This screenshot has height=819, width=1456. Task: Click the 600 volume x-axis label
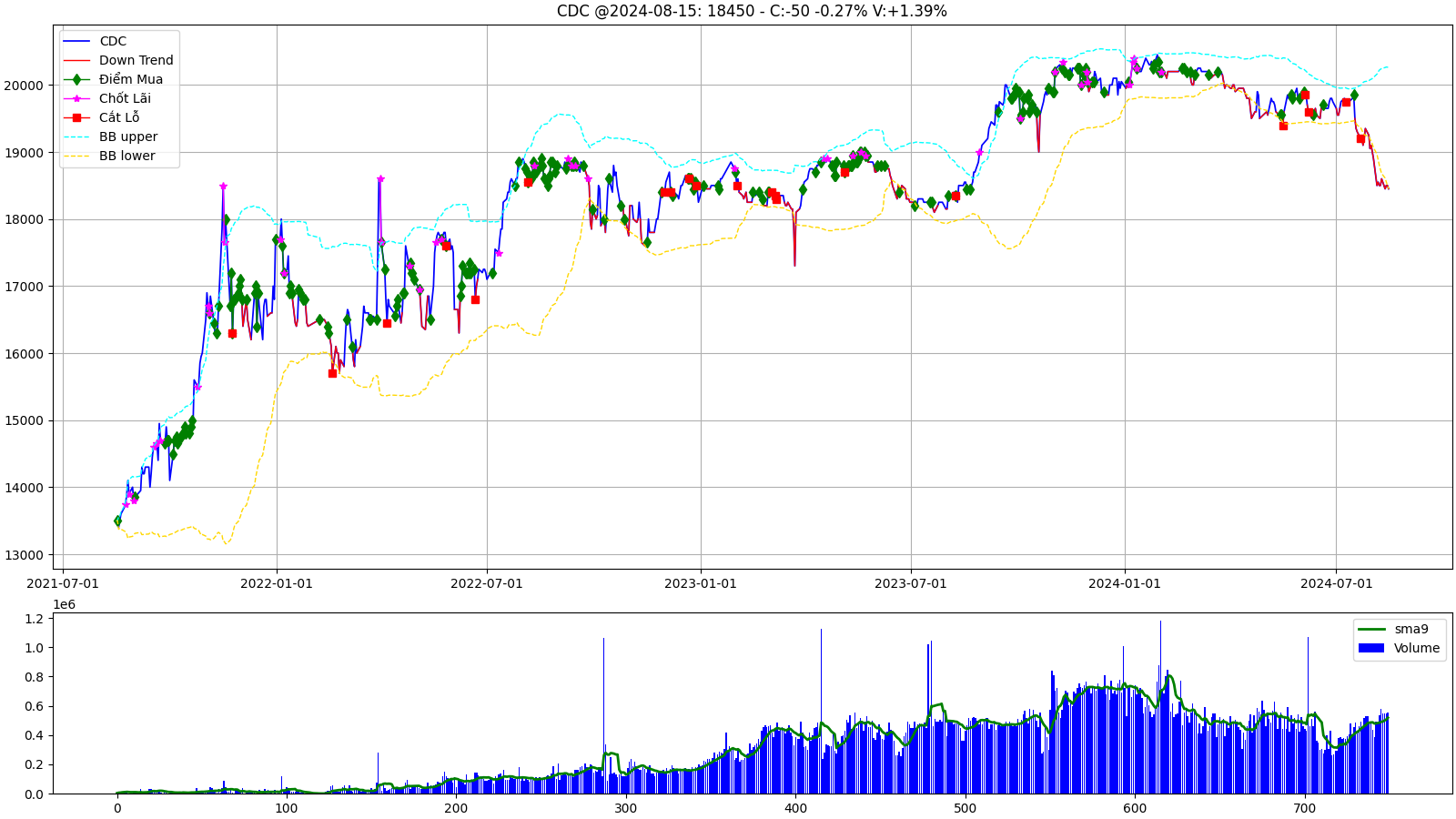(x=1135, y=808)
